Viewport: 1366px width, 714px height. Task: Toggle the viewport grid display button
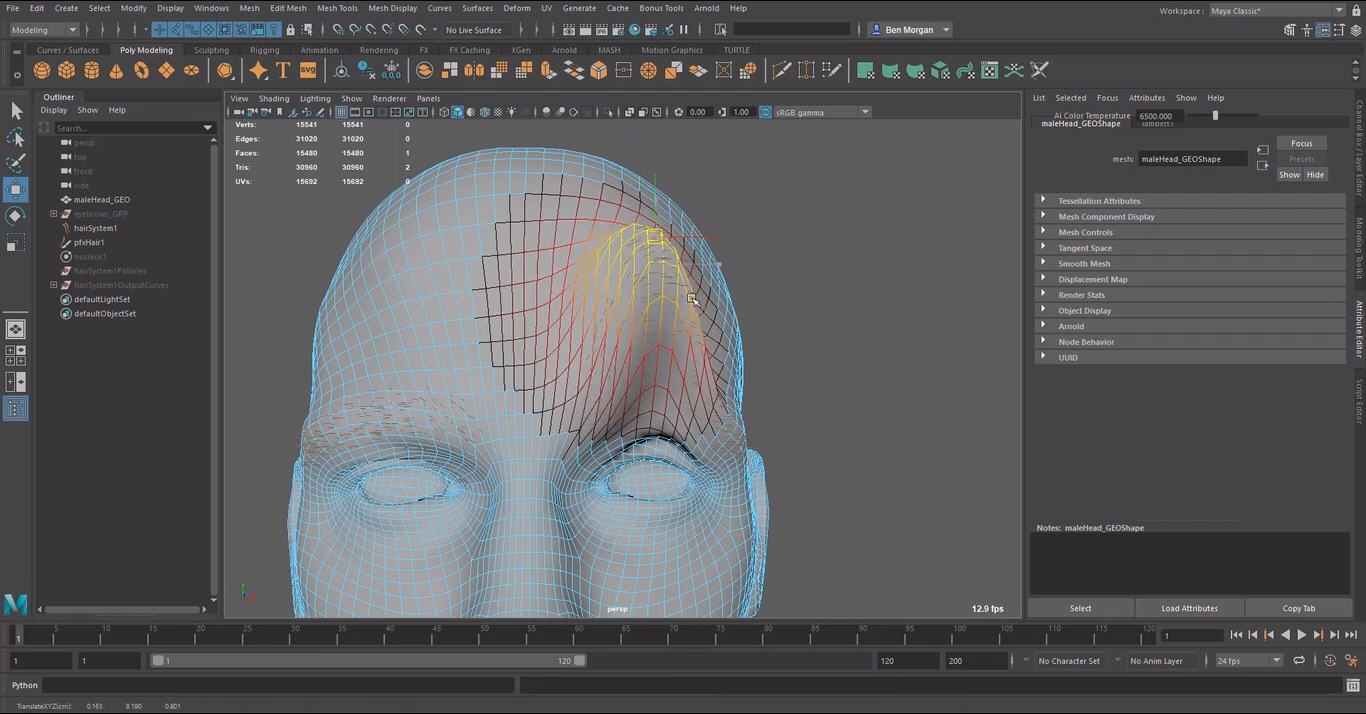tap(341, 112)
